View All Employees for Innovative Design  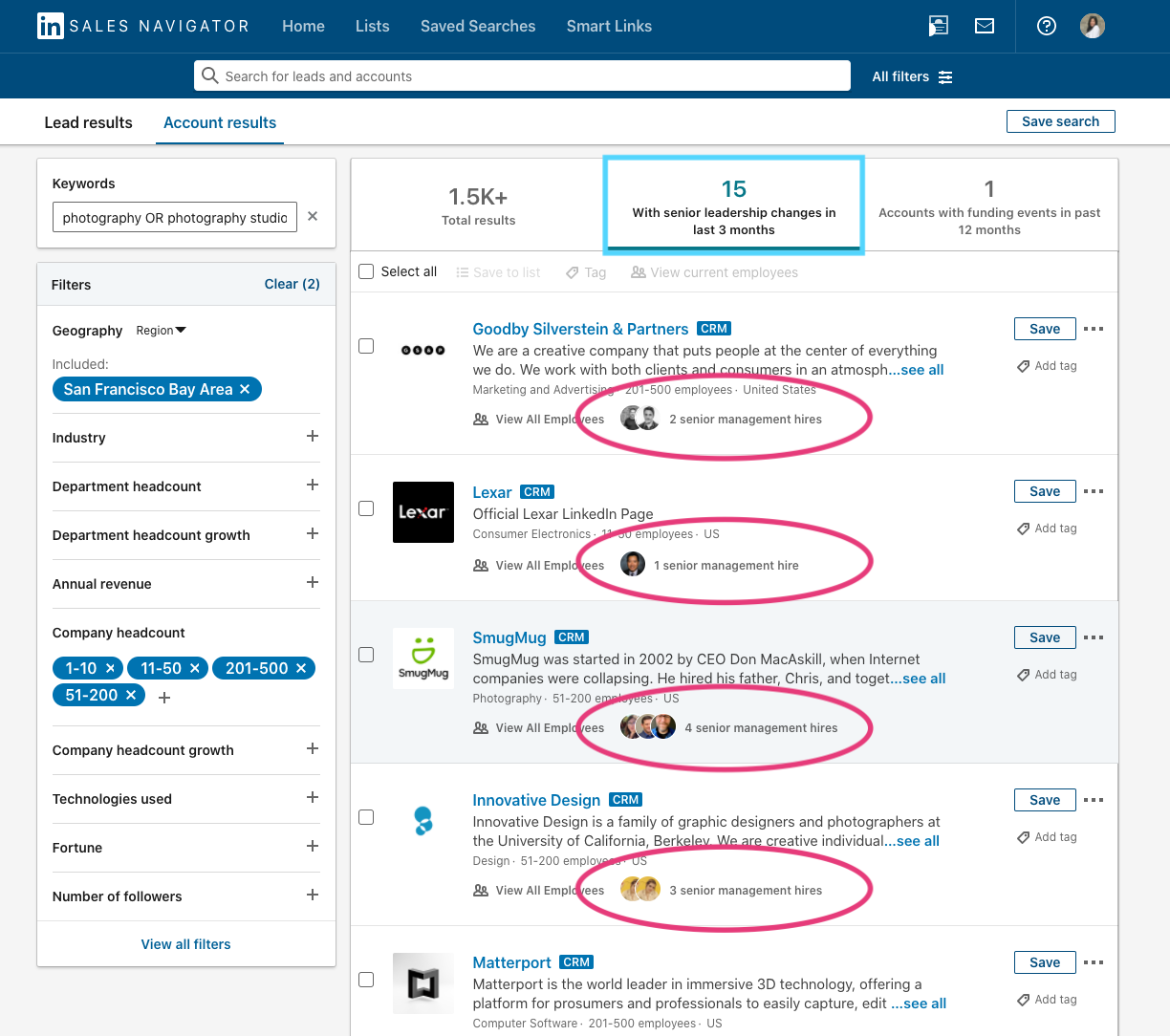point(539,890)
